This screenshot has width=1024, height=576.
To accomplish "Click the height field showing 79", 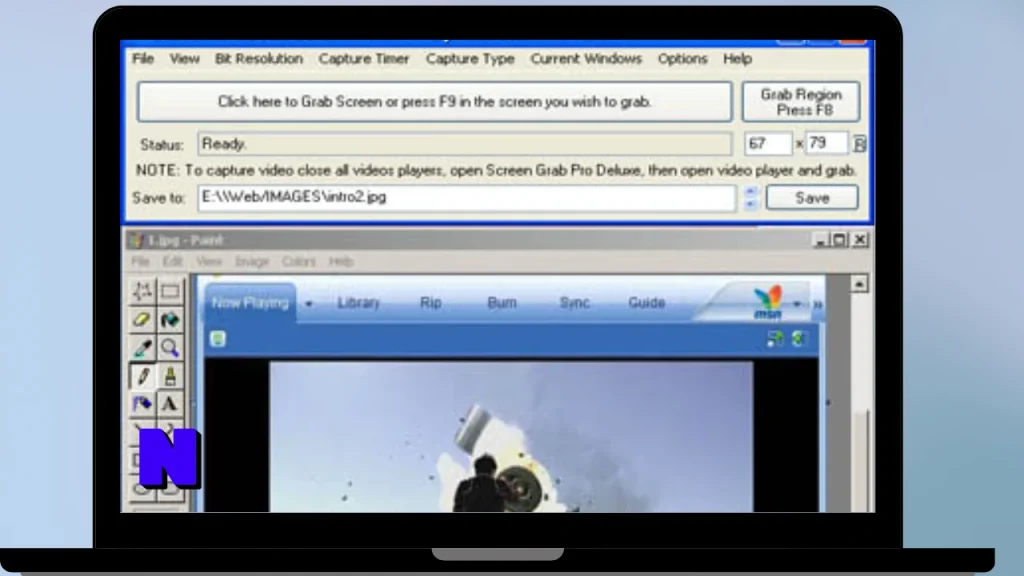I will [827, 144].
